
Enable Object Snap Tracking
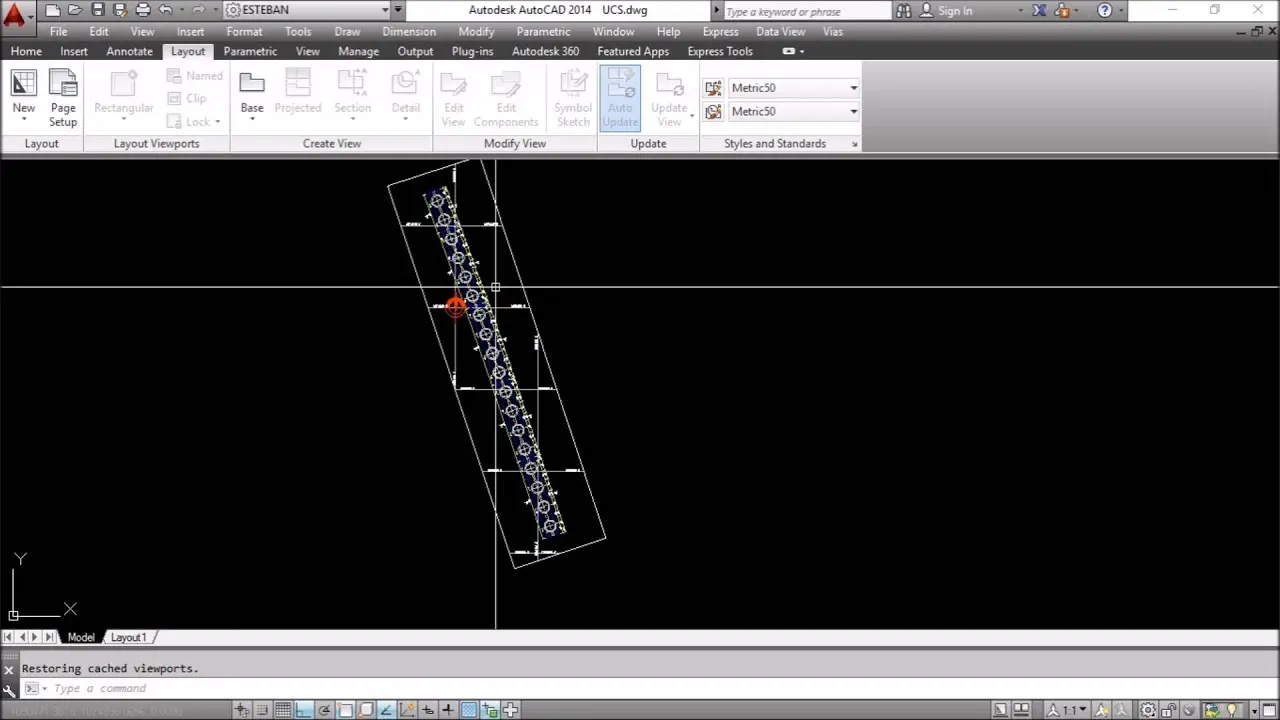point(386,709)
